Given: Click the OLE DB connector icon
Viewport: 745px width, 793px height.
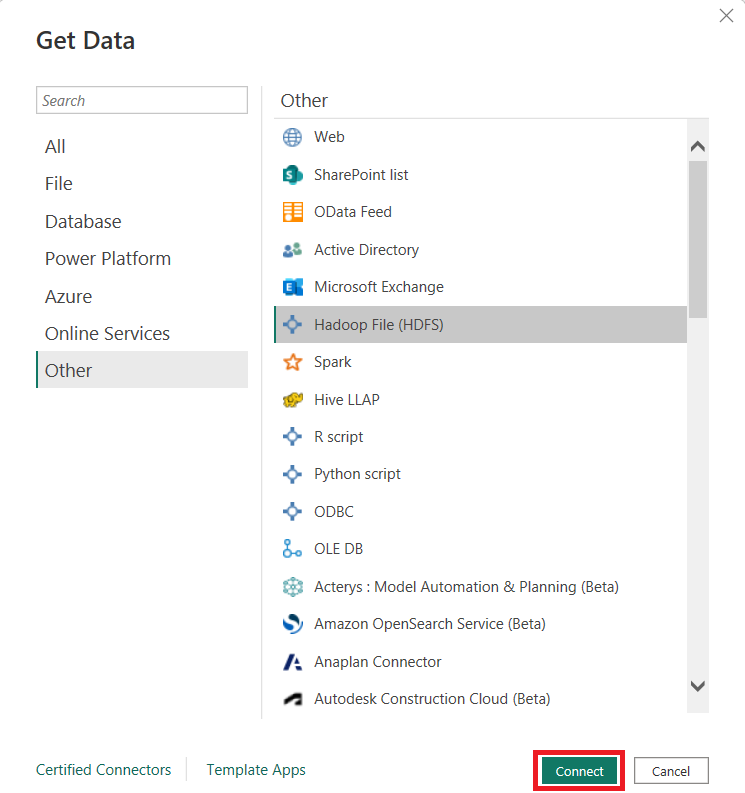Looking at the screenshot, I should click(x=292, y=549).
